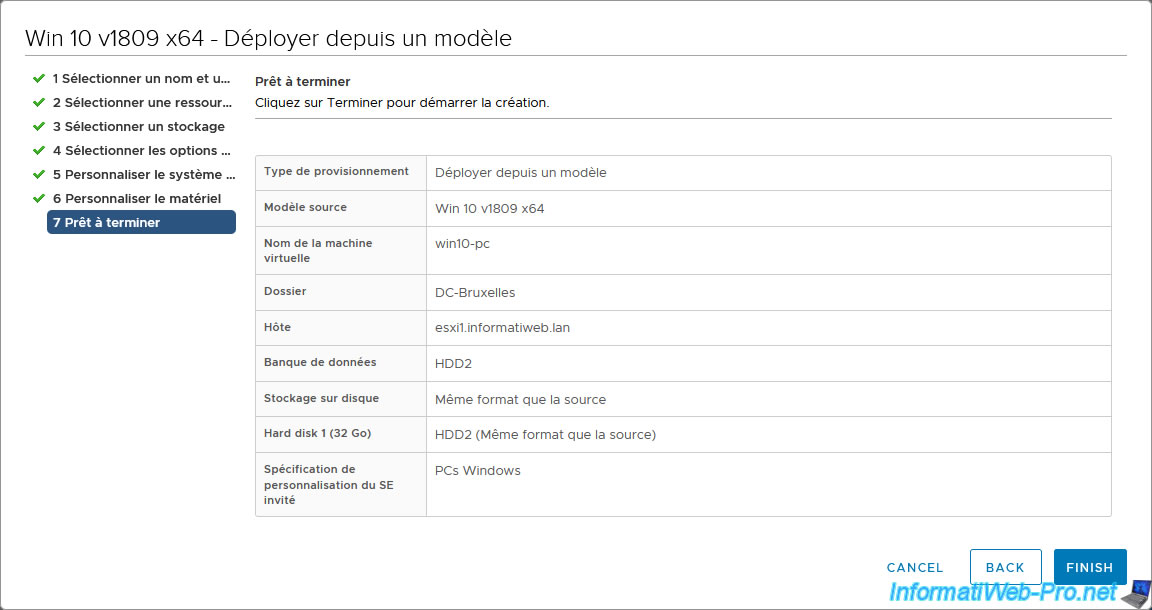Cancel the deployment wizard
This screenshot has height=610, width=1152.
pos(915,567)
